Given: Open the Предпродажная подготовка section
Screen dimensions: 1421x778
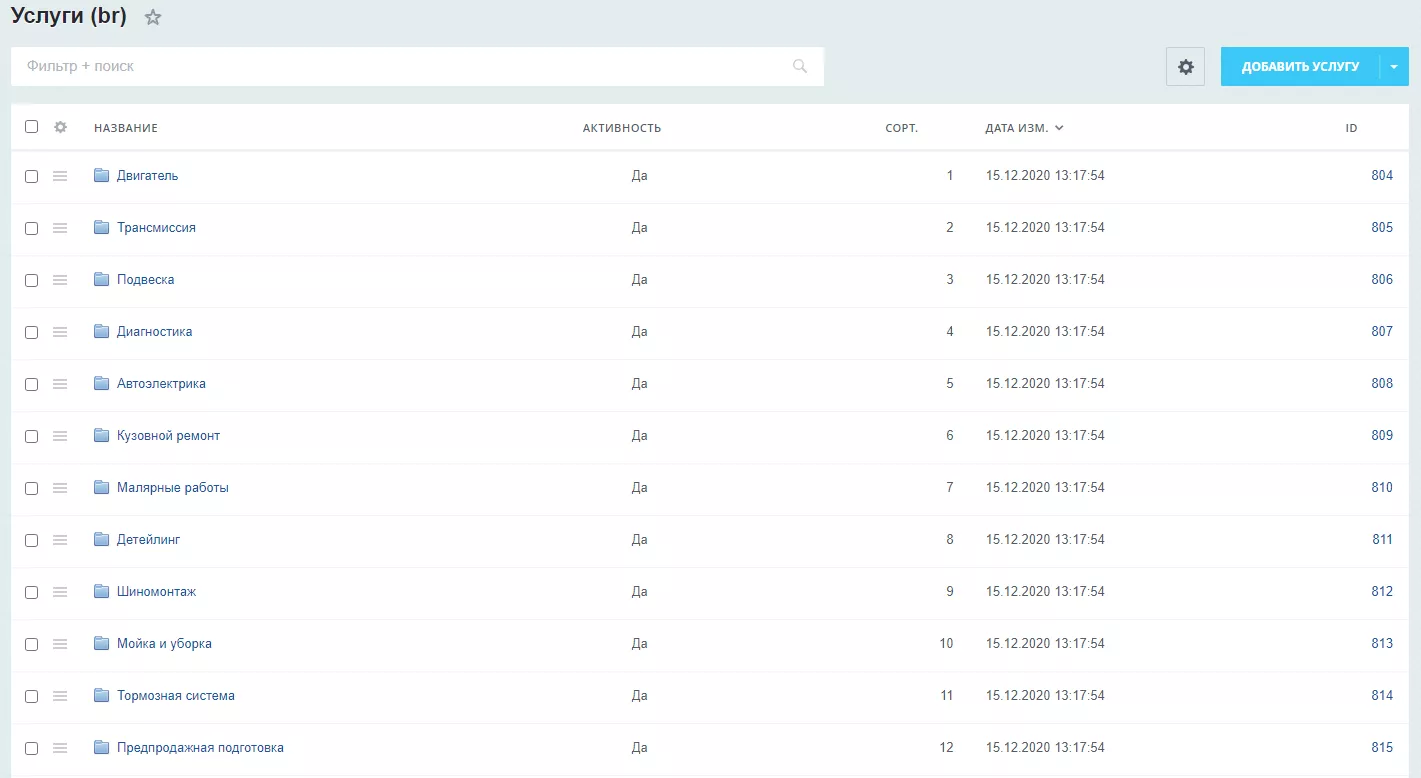Looking at the screenshot, I should tap(200, 748).
